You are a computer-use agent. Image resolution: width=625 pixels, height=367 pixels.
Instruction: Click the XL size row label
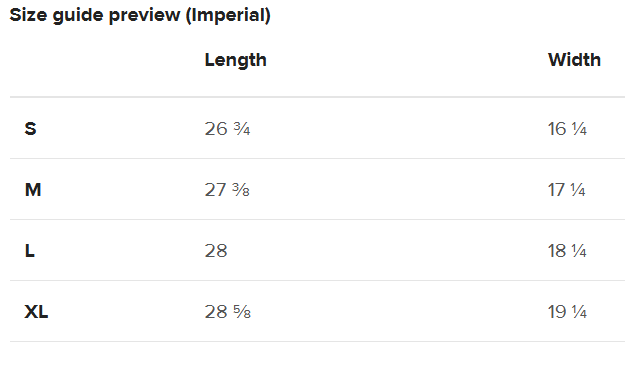pos(36,312)
